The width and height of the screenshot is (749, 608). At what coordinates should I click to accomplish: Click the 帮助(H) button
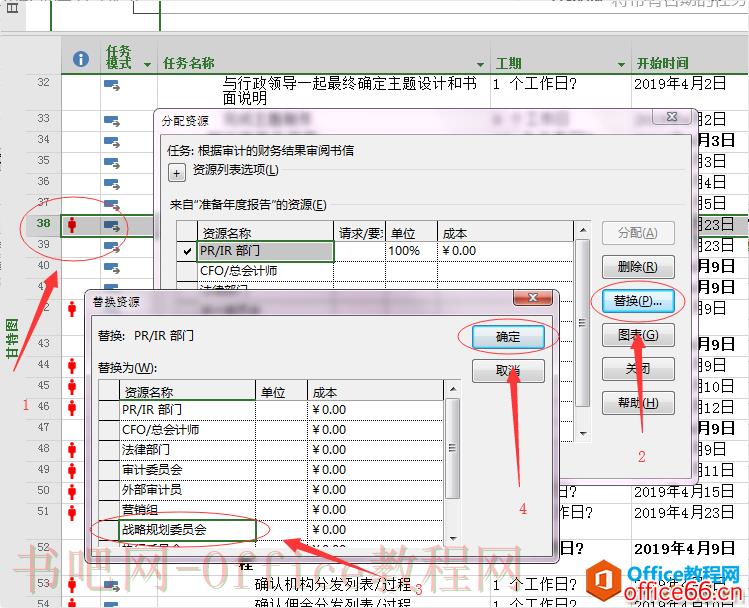pos(638,403)
